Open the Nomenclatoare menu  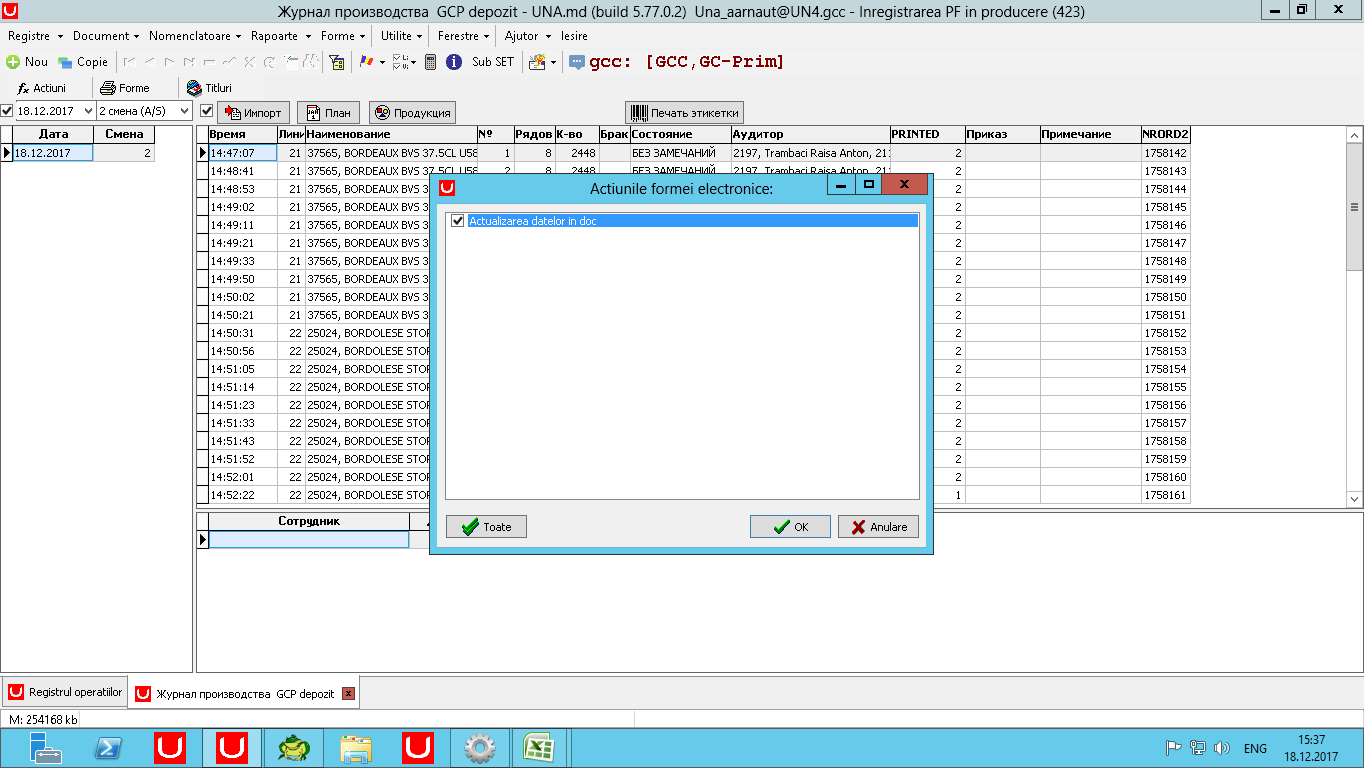point(194,36)
